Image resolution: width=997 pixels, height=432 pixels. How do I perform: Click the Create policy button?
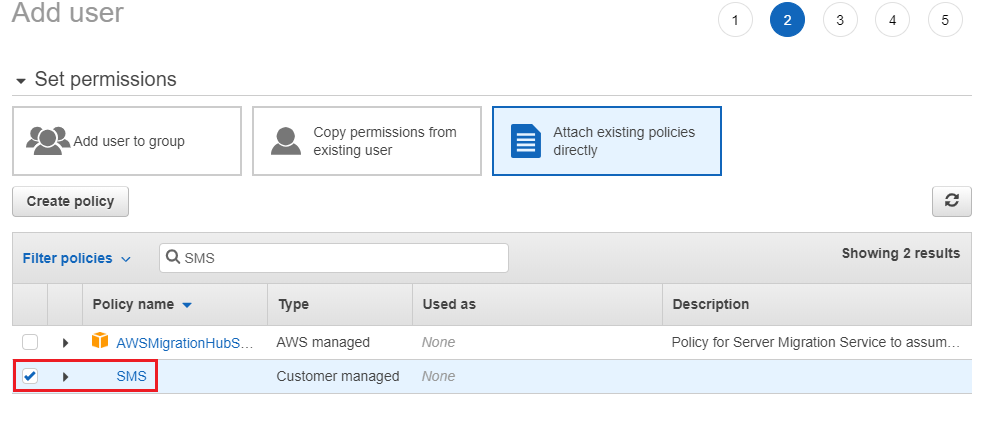pos(70,201)
